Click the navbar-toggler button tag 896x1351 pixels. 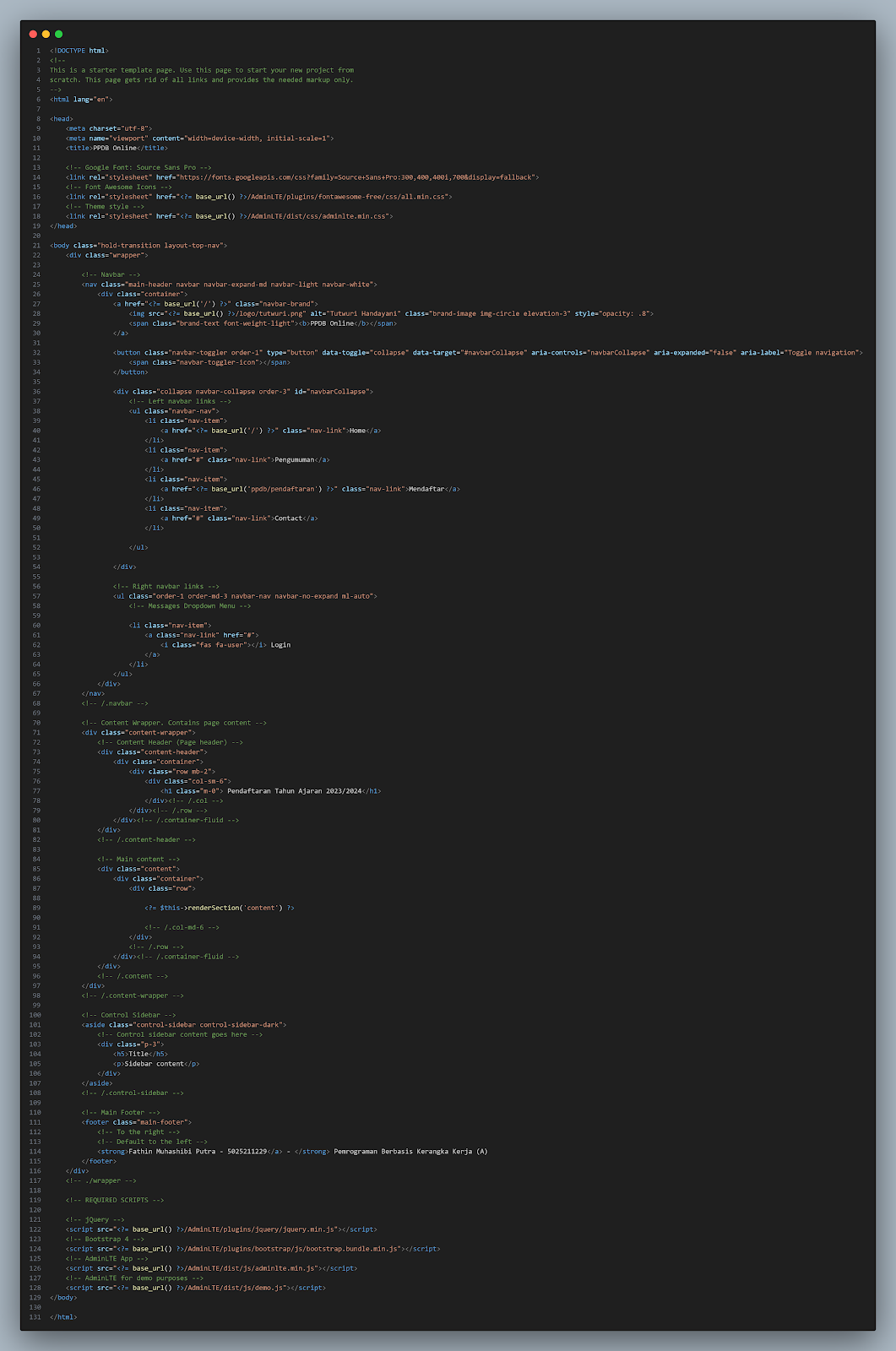click(488, 352)
